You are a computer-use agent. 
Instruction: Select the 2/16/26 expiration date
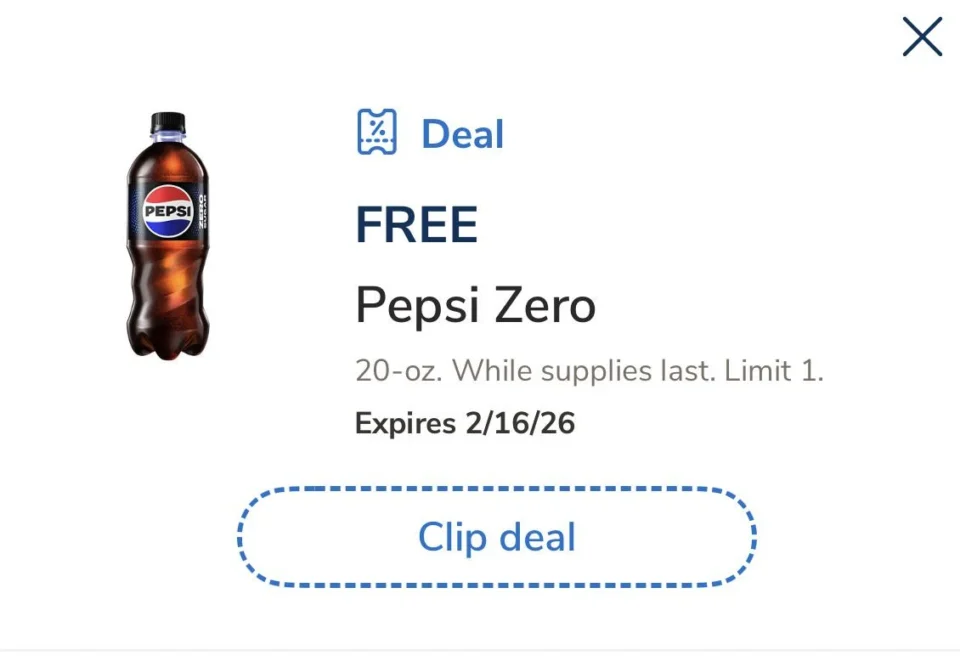tap(520, 423)
